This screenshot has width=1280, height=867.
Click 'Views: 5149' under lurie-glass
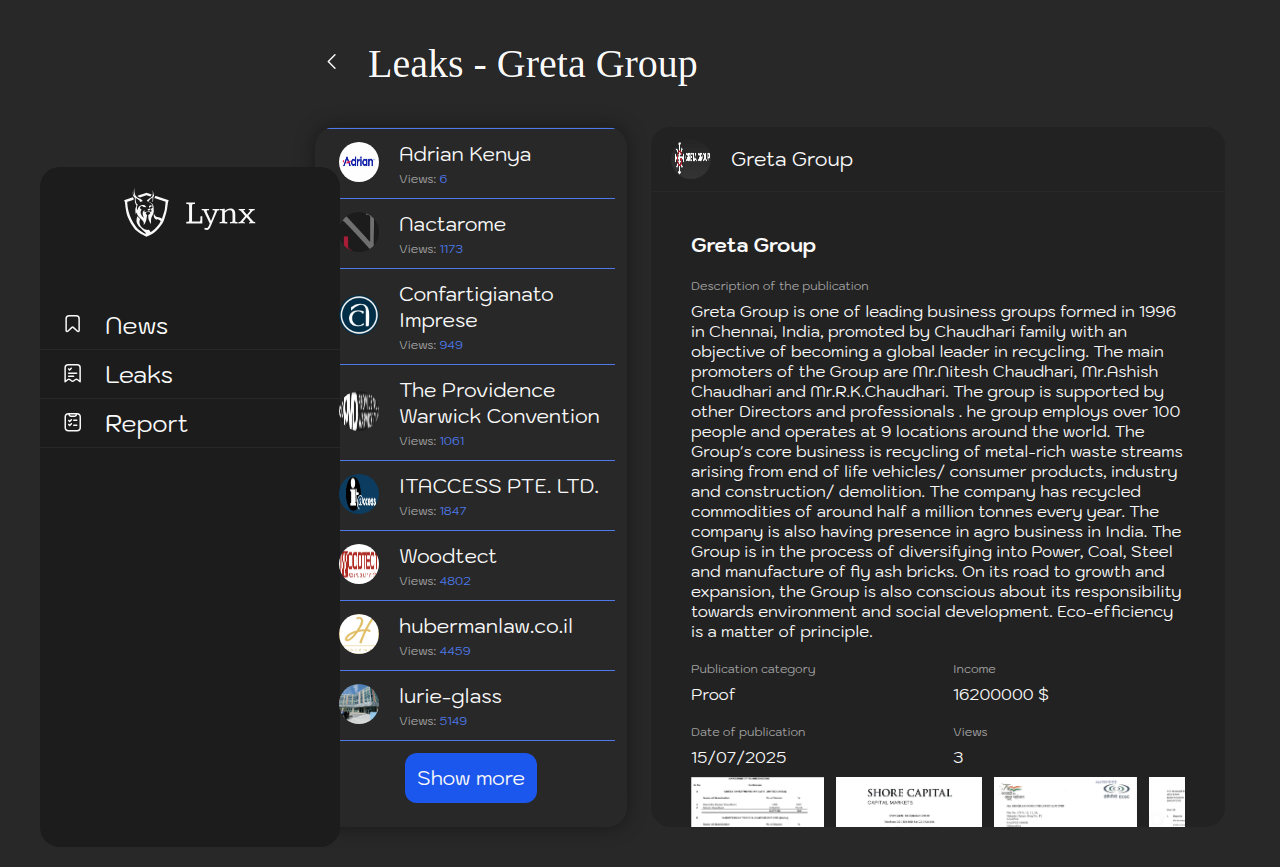pos(433,721)
